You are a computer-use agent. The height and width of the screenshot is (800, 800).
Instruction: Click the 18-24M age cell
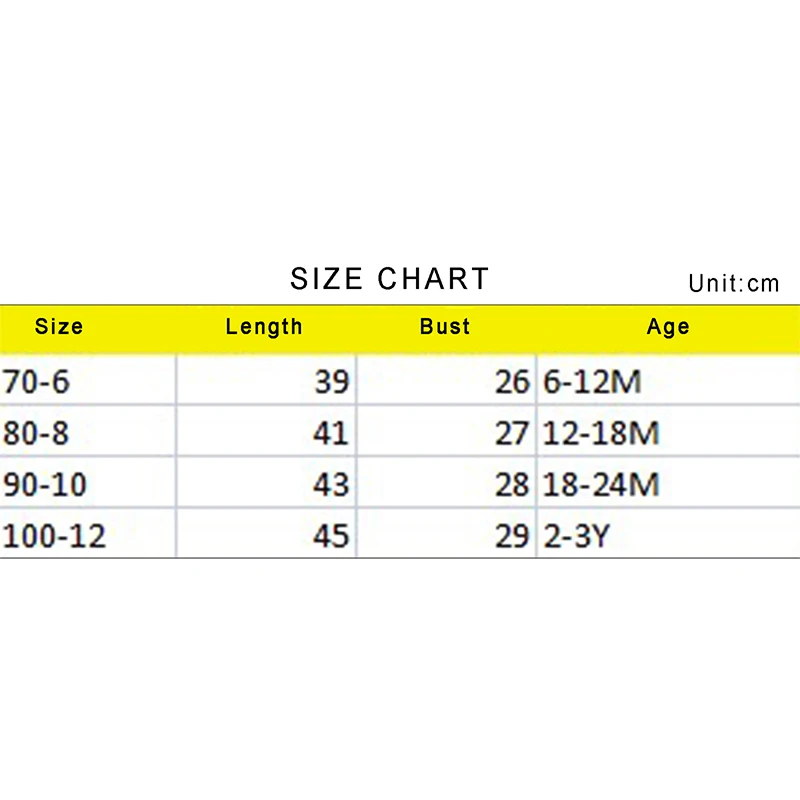(x=601, y=485)
